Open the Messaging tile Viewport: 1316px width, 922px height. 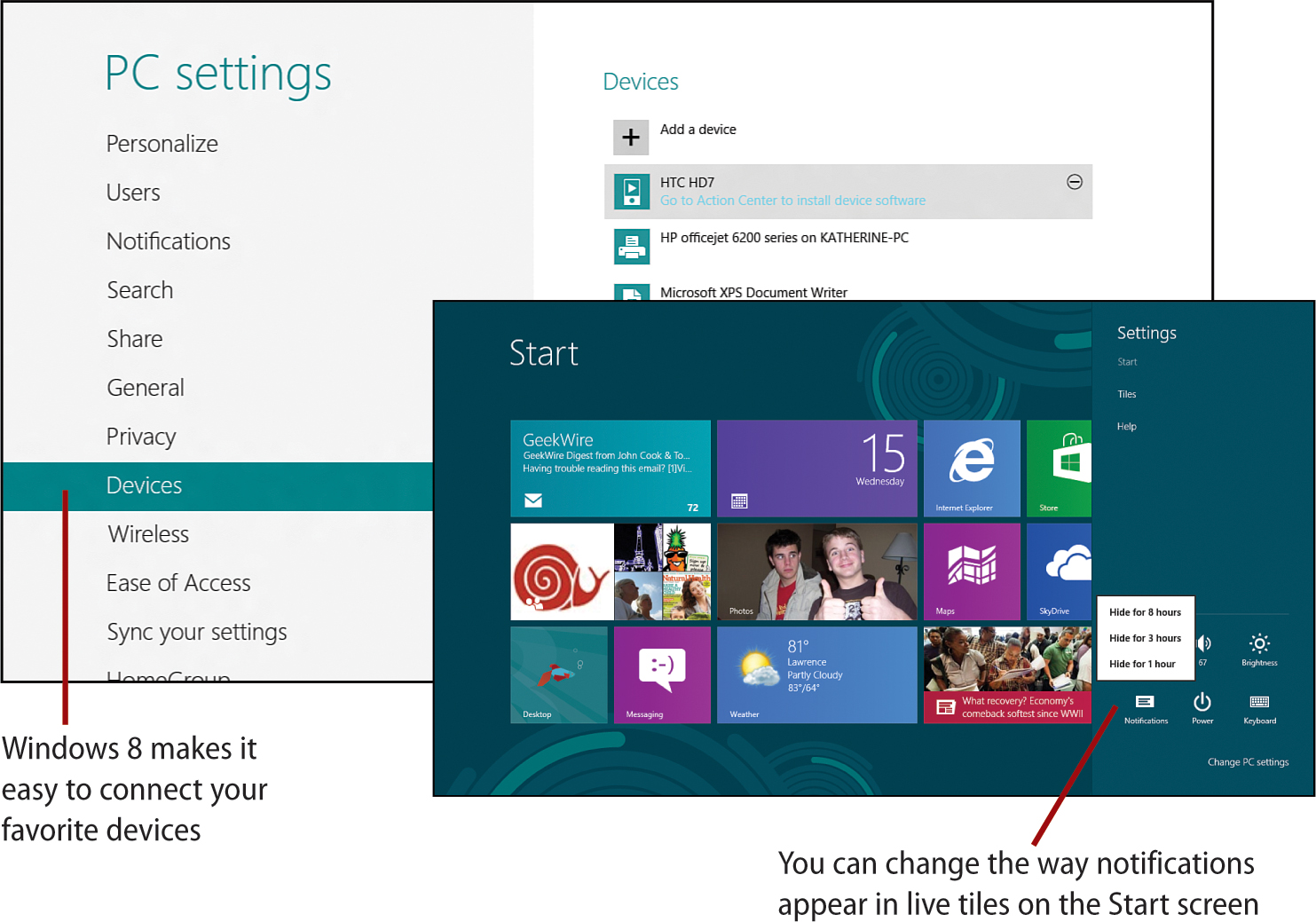[662, 675]
